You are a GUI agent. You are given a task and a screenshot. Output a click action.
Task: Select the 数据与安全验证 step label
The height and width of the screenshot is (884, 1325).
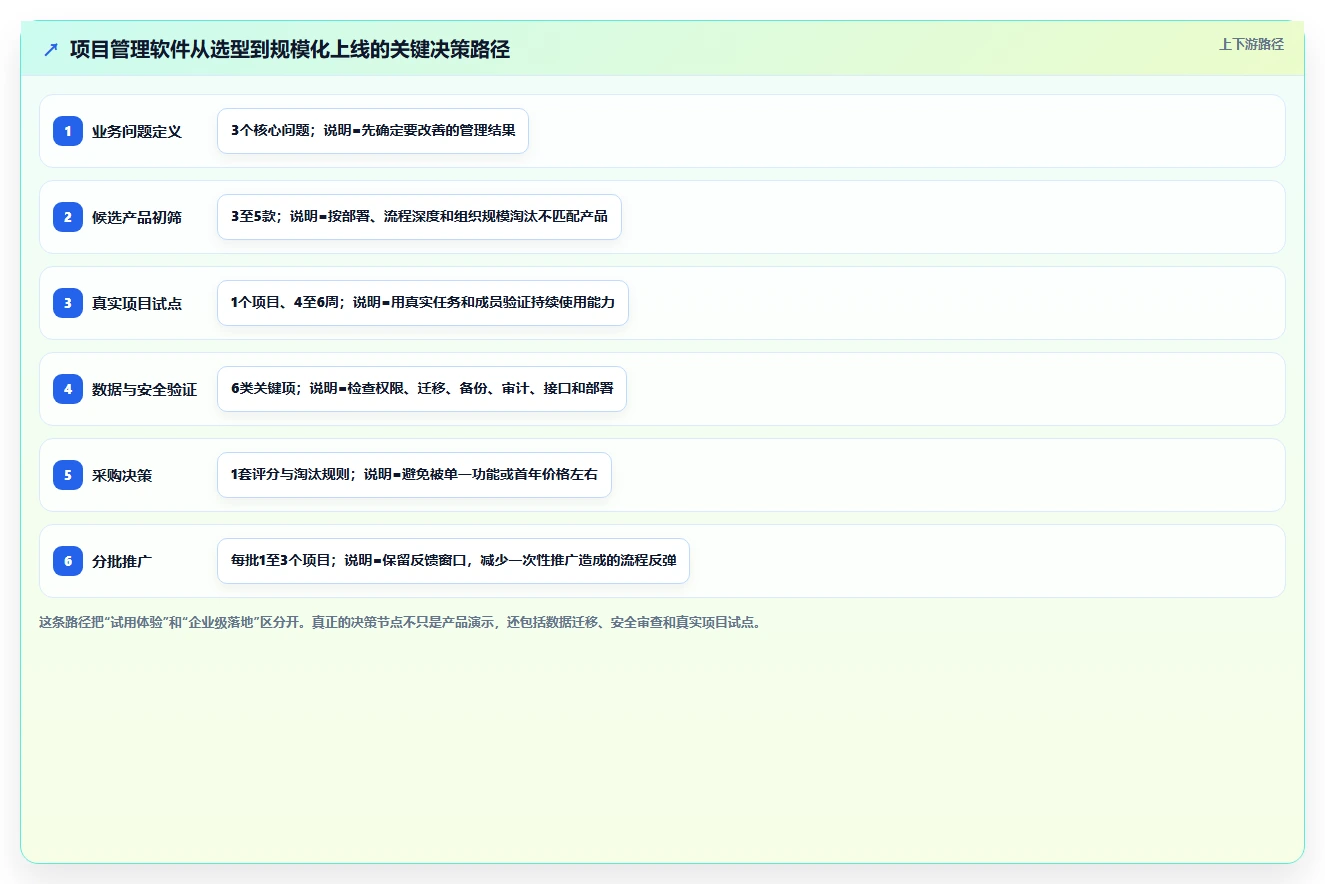tap(145, 389)
